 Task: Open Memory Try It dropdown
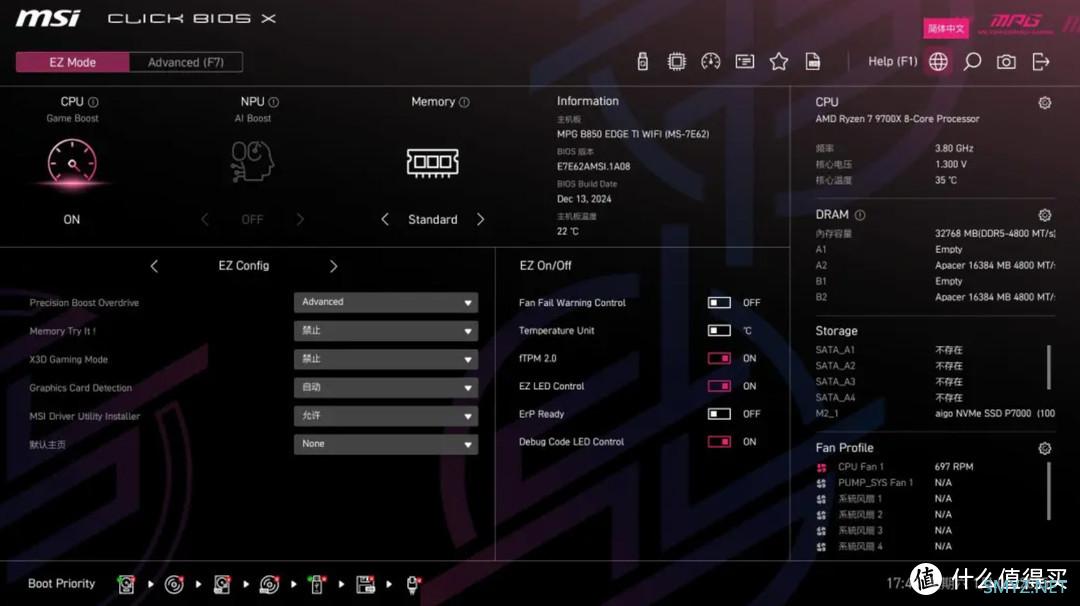[386, 331]
